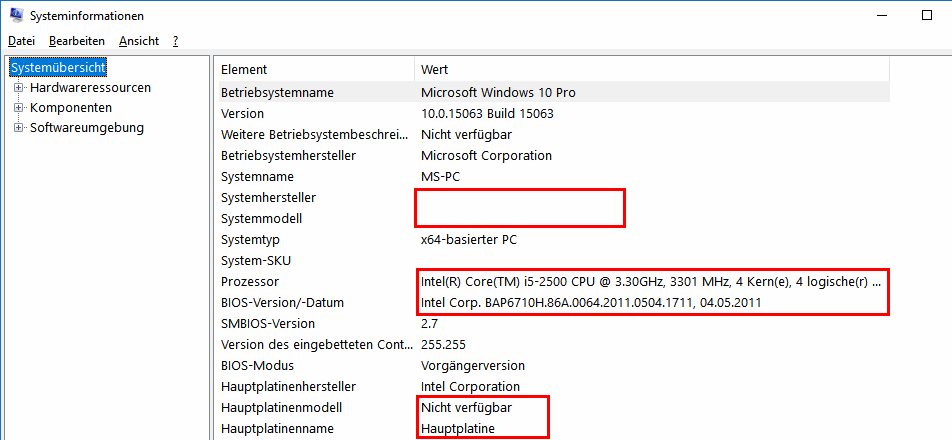The height and width of the screenshot is (440, 952).
Task: Select the Betriebssystemname row
Action: [x=552, y=93]
